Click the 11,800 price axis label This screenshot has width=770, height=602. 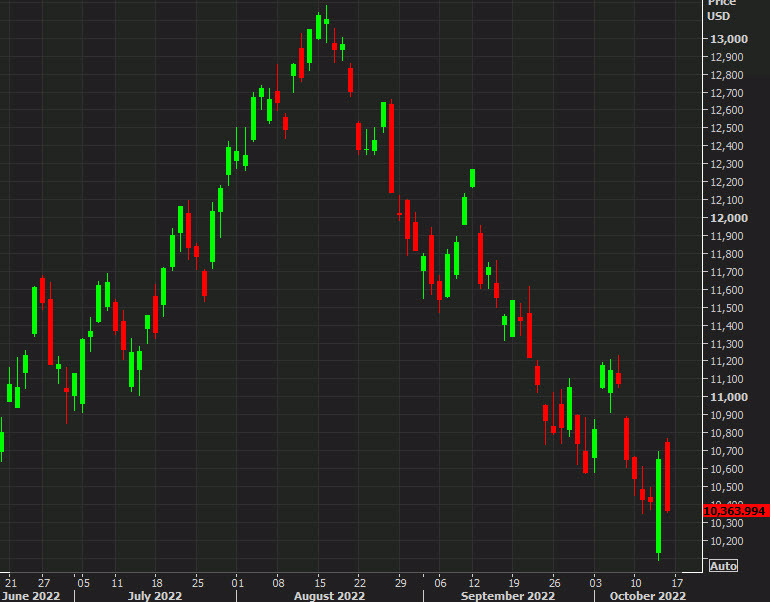(x=727, y=254)
